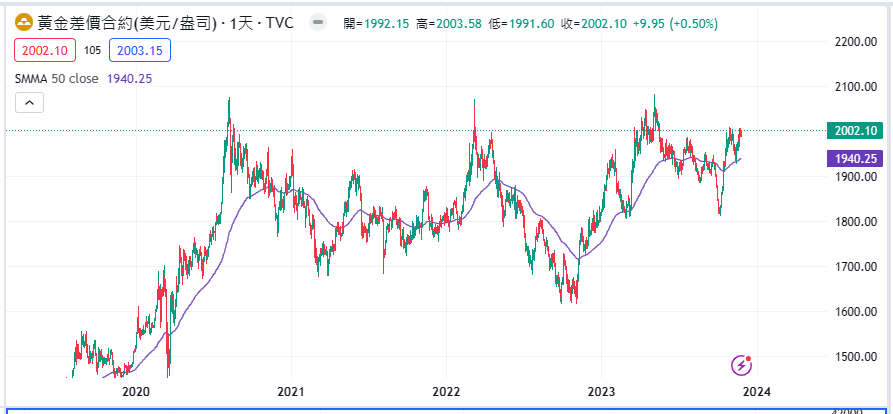This screenshot has height=414, width=893.
Task: Click the close value 2002.10 in header
Action: point(604,24)
